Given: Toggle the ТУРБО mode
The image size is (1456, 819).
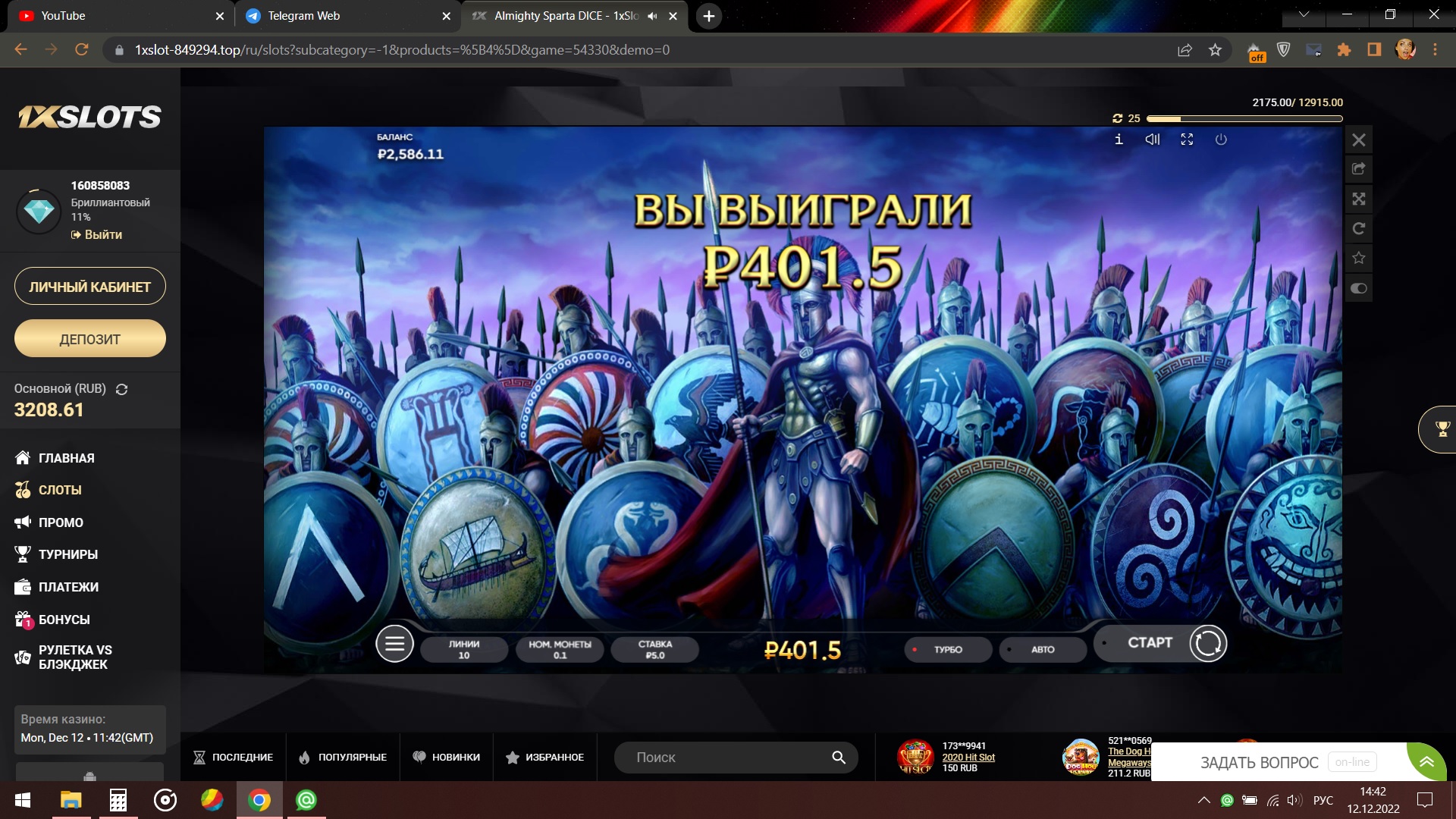Looking at the screenshot, I should point(947,650).
